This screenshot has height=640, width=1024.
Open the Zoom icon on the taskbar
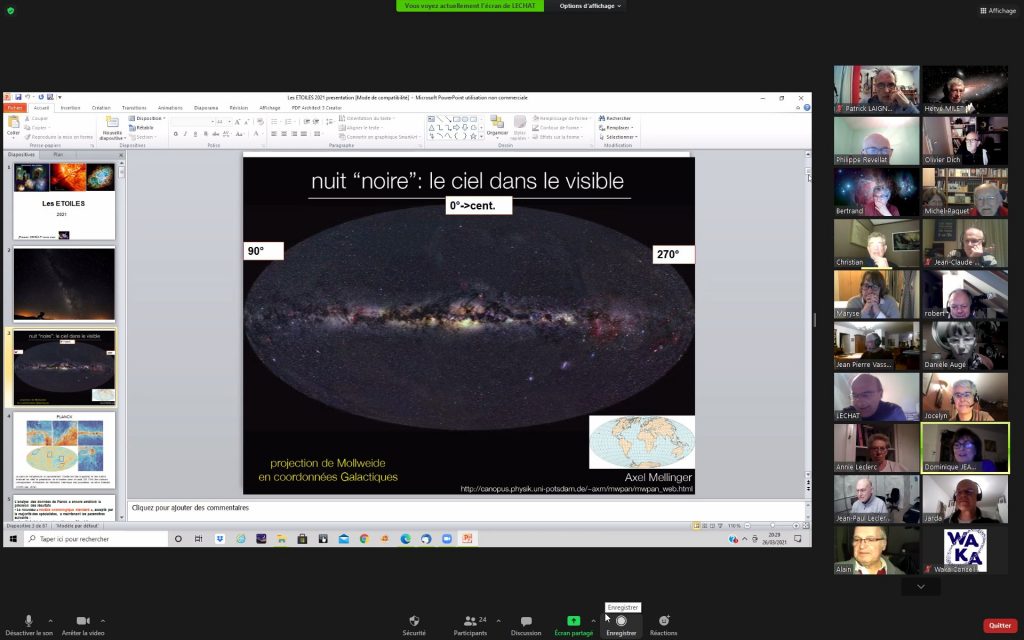447,539
